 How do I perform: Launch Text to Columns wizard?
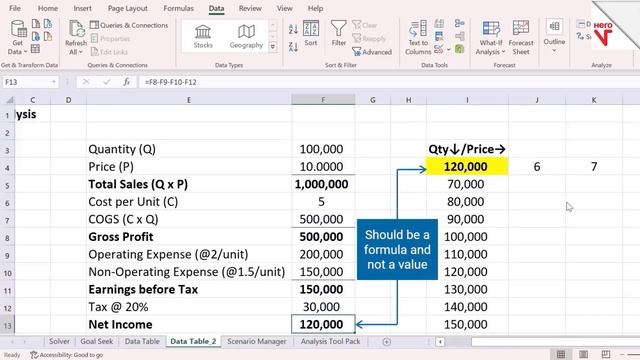[418, 38]
